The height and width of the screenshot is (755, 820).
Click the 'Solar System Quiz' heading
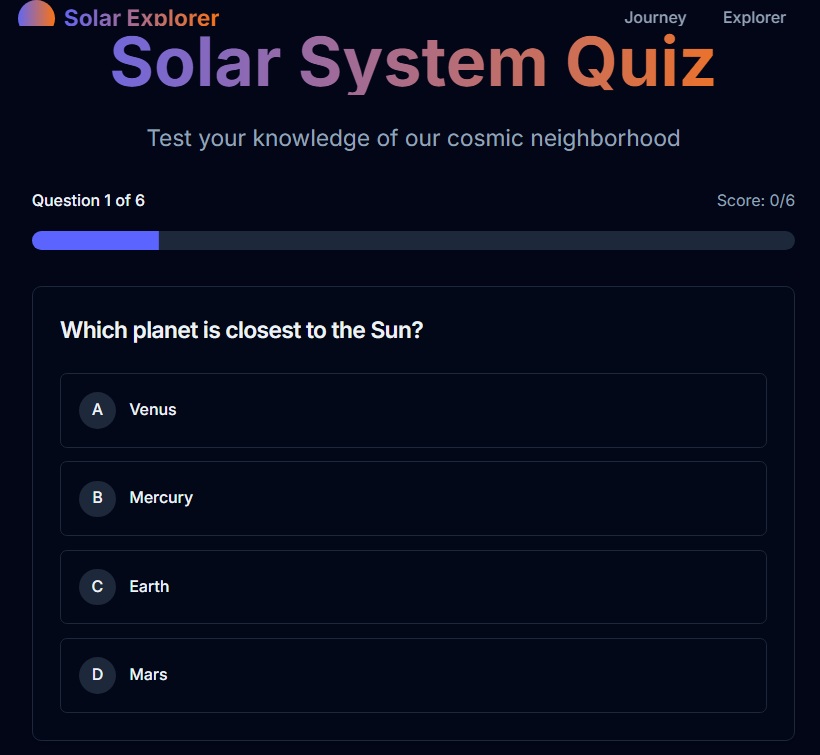[x=413, y=62]
